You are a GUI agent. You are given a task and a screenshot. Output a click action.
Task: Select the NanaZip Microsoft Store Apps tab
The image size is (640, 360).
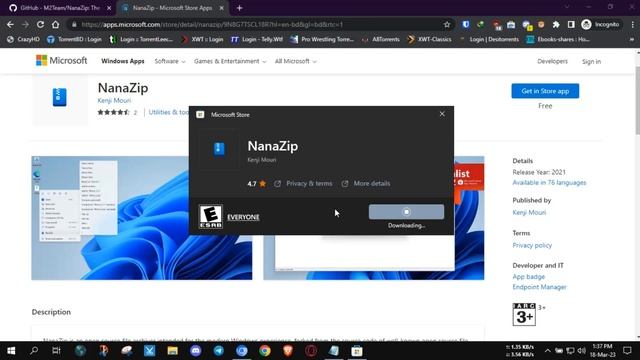pos(173,8)
